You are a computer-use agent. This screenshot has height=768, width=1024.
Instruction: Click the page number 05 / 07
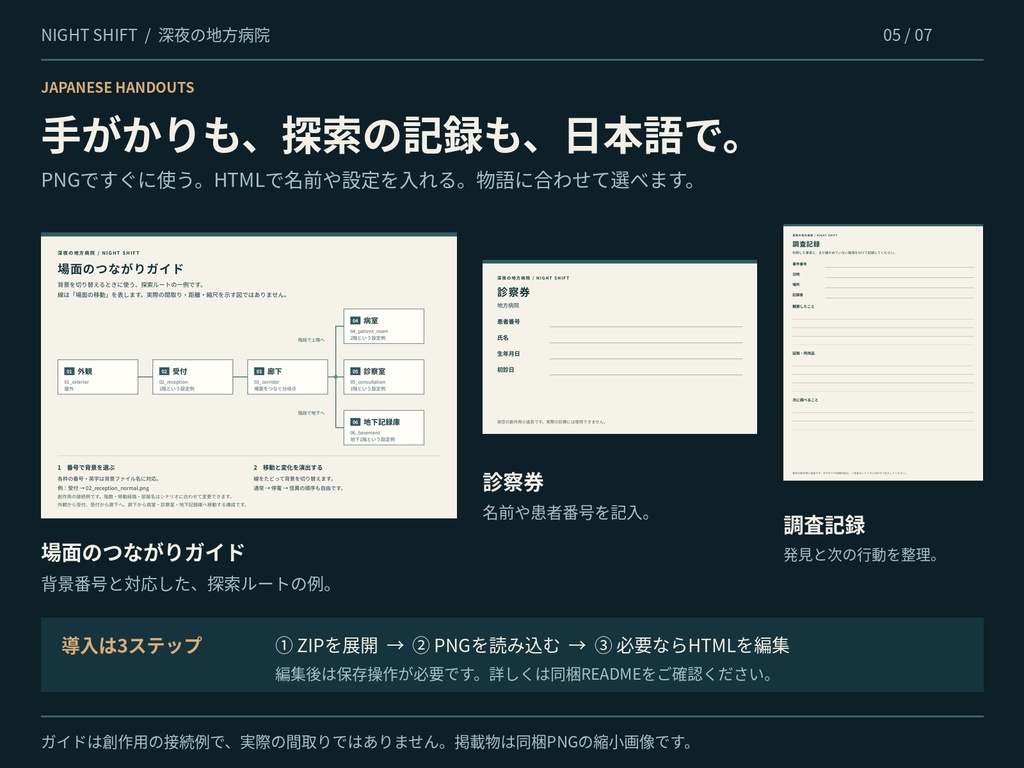(907, 35)
